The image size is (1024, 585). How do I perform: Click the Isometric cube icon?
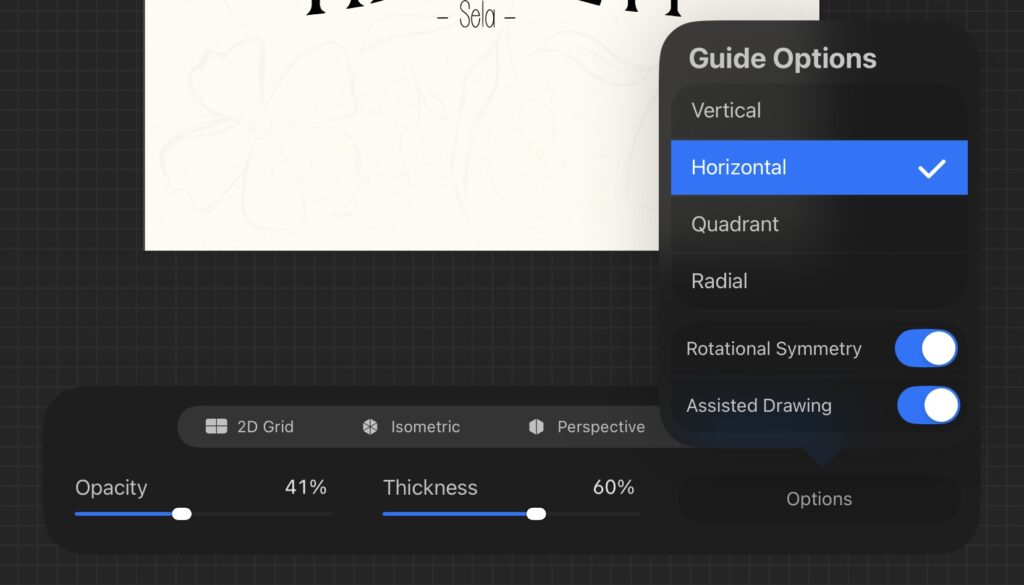tap(370, 427)
